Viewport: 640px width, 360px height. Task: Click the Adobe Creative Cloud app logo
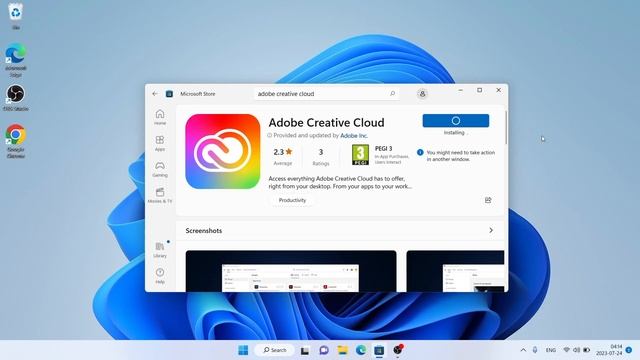[222, 151]
